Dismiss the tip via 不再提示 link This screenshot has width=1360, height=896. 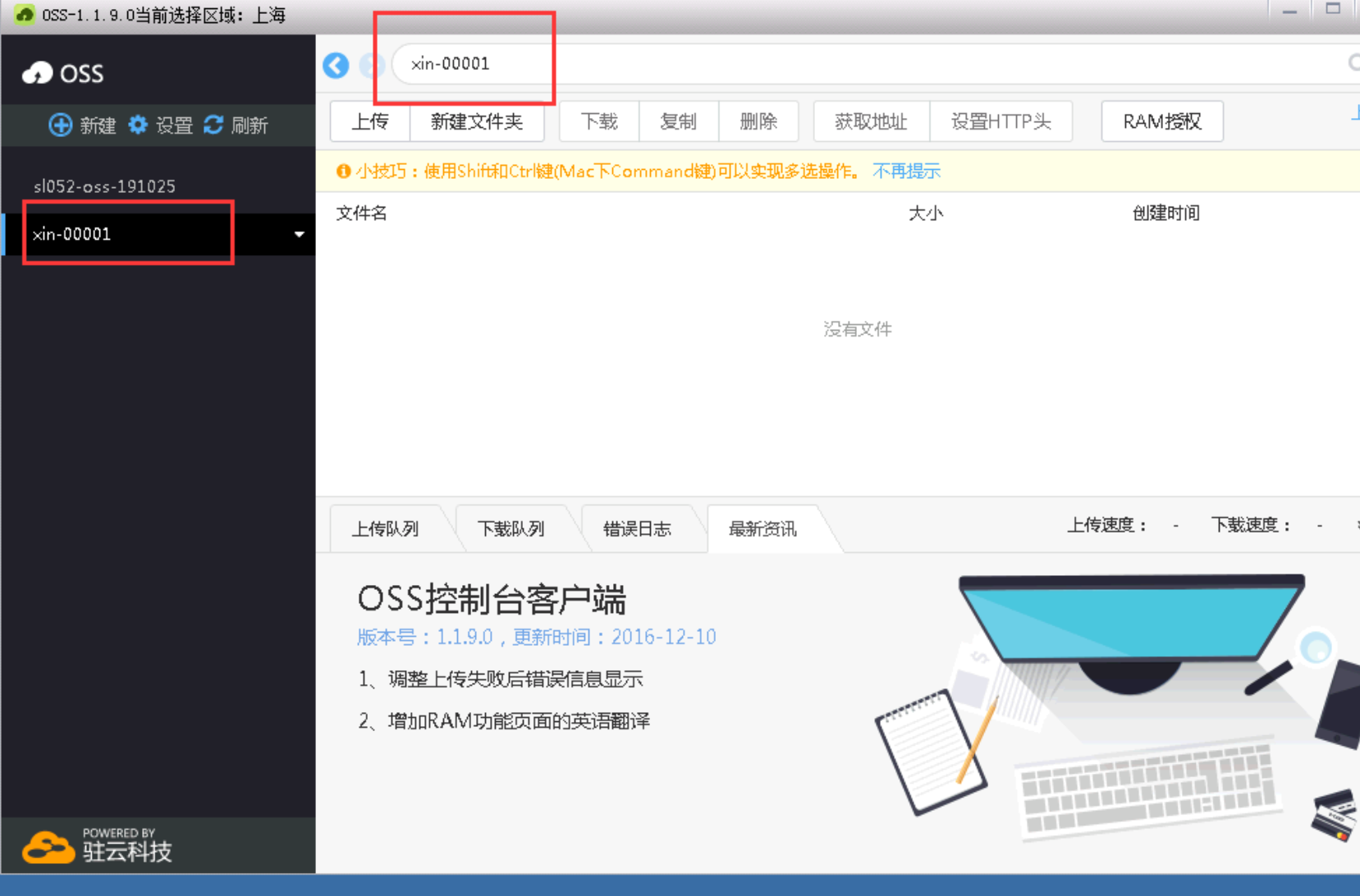click(906, 171)
